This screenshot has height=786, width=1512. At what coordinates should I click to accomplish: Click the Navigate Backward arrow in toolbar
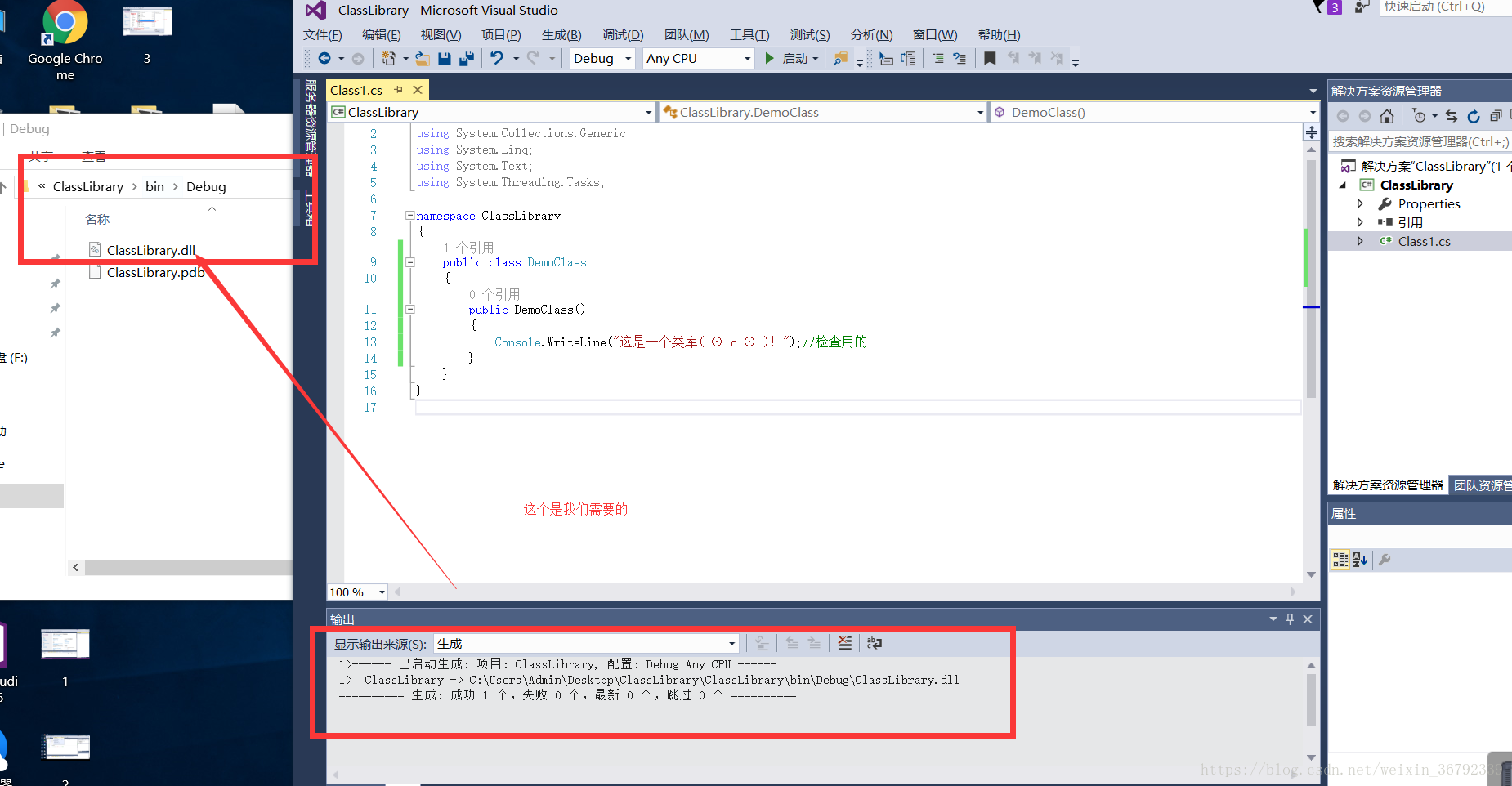324,58
